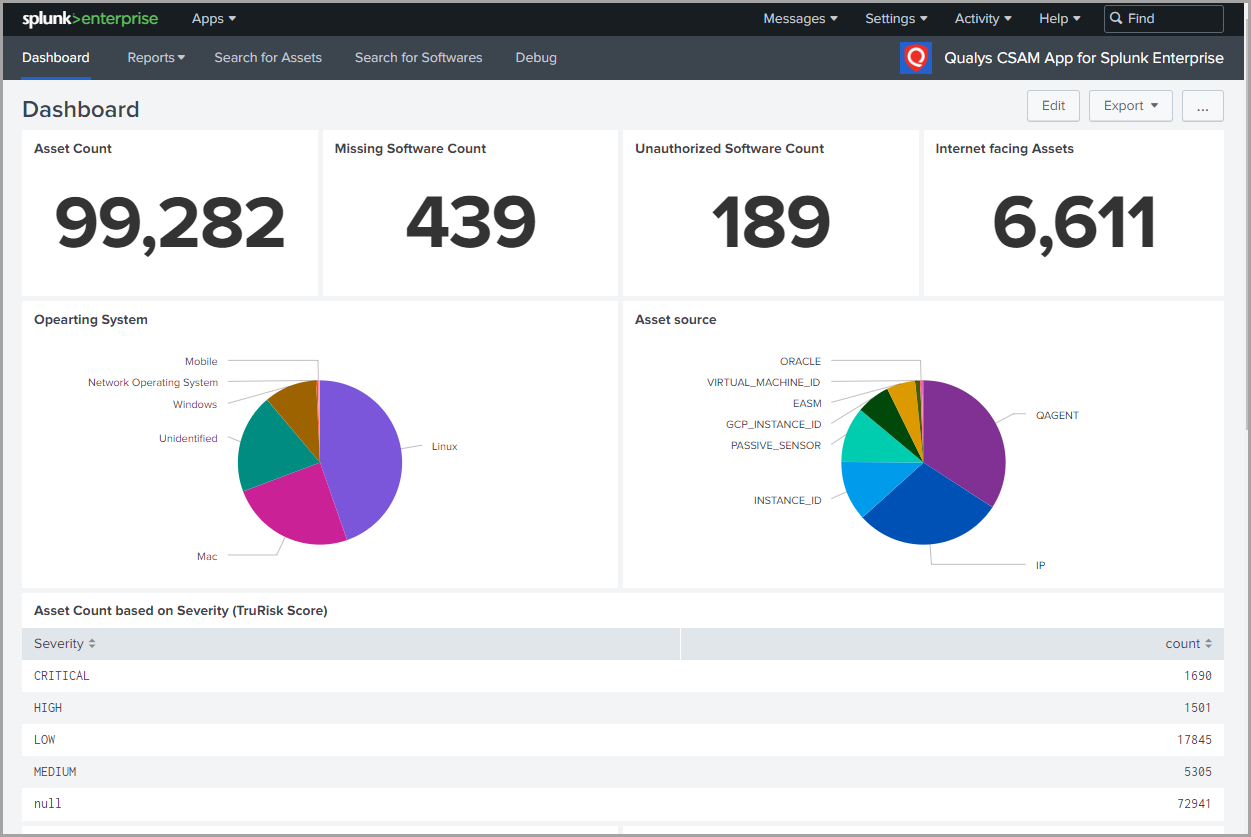Click the splunk>enterprise logo
This screenshot has height=837, width=1251.
coord(88,18)
